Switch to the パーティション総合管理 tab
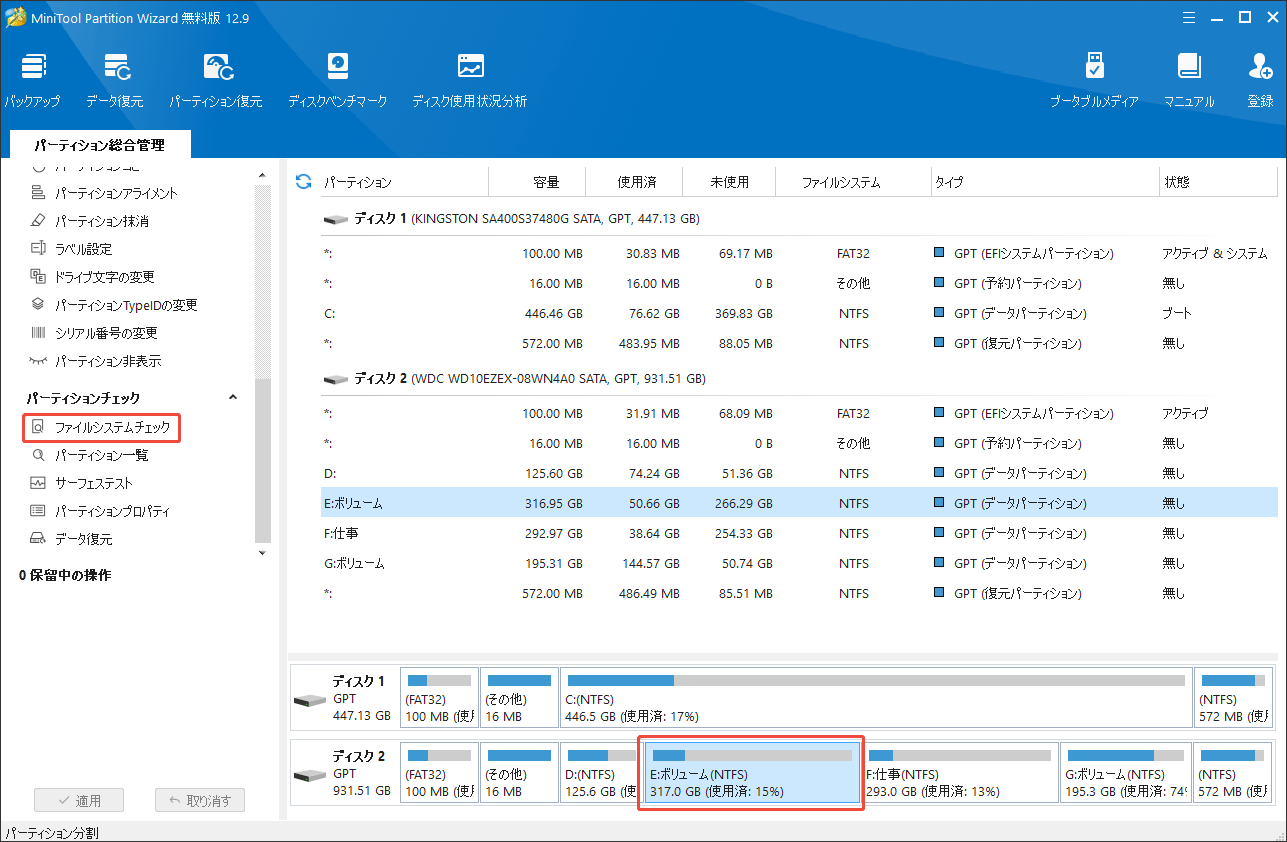1287x842 pixels. pos(99,145)
